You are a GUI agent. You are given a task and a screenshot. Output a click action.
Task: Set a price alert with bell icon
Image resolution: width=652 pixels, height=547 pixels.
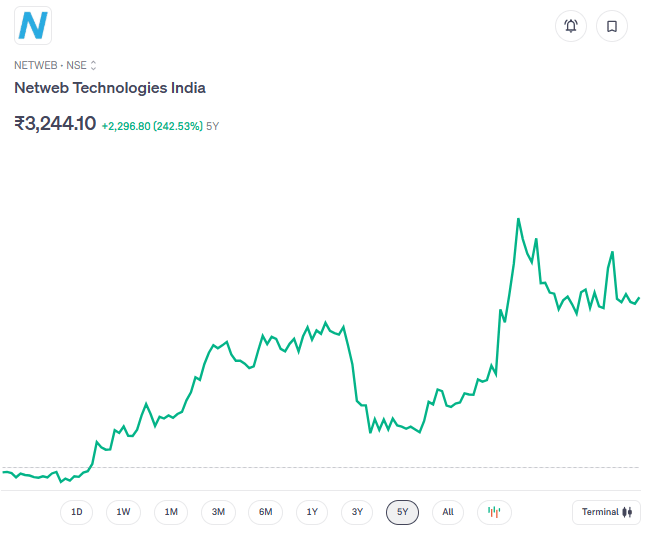[x=571, y=26]
